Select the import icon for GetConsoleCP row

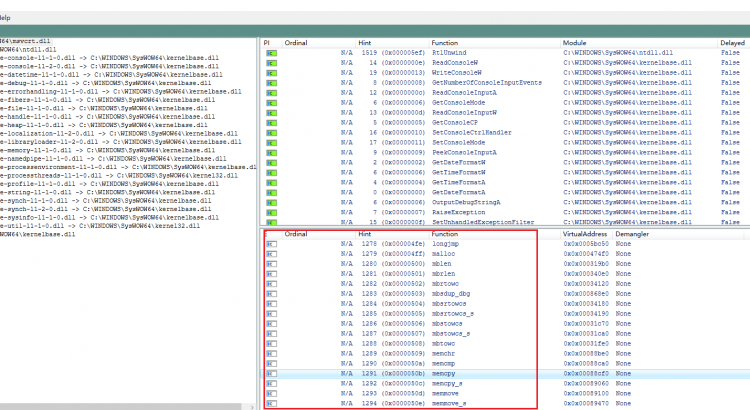click(271, 122)
